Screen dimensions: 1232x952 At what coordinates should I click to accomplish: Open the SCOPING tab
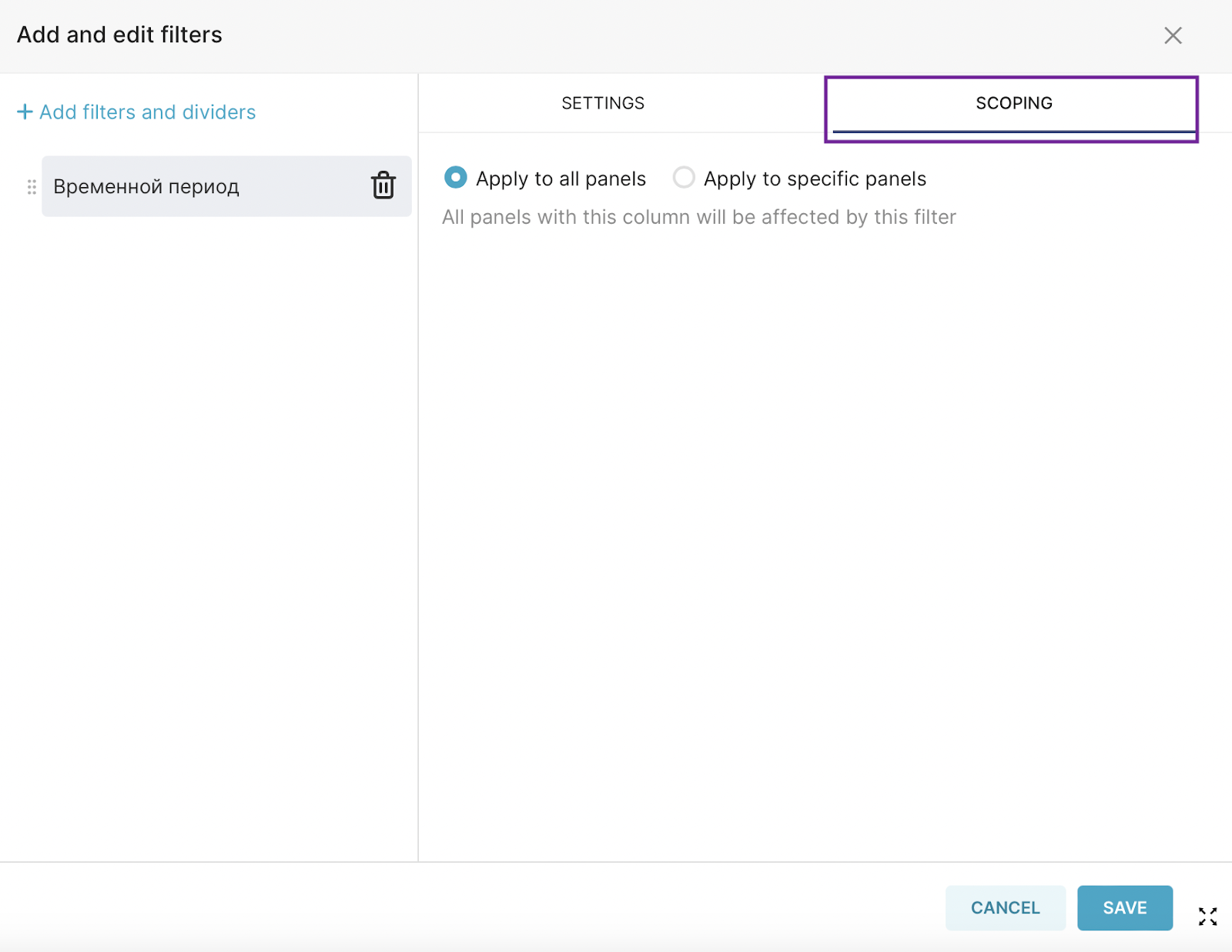click(1013, 103)
